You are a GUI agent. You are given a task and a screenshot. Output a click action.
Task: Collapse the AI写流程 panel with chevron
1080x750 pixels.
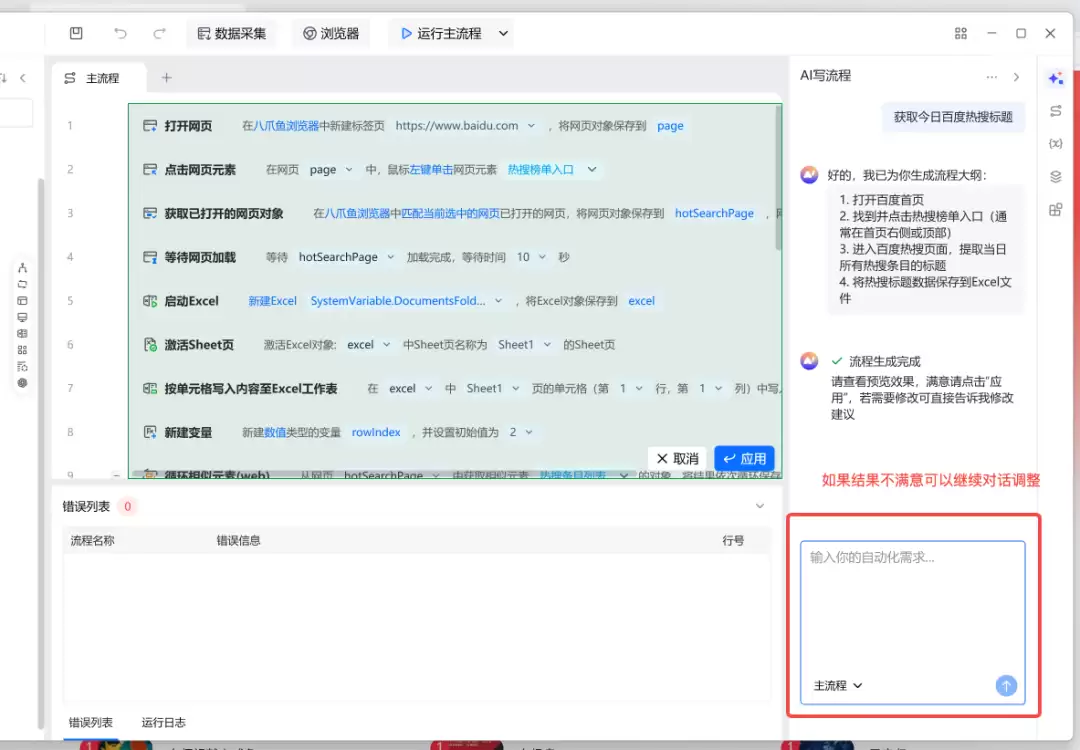click(1017, 77)
